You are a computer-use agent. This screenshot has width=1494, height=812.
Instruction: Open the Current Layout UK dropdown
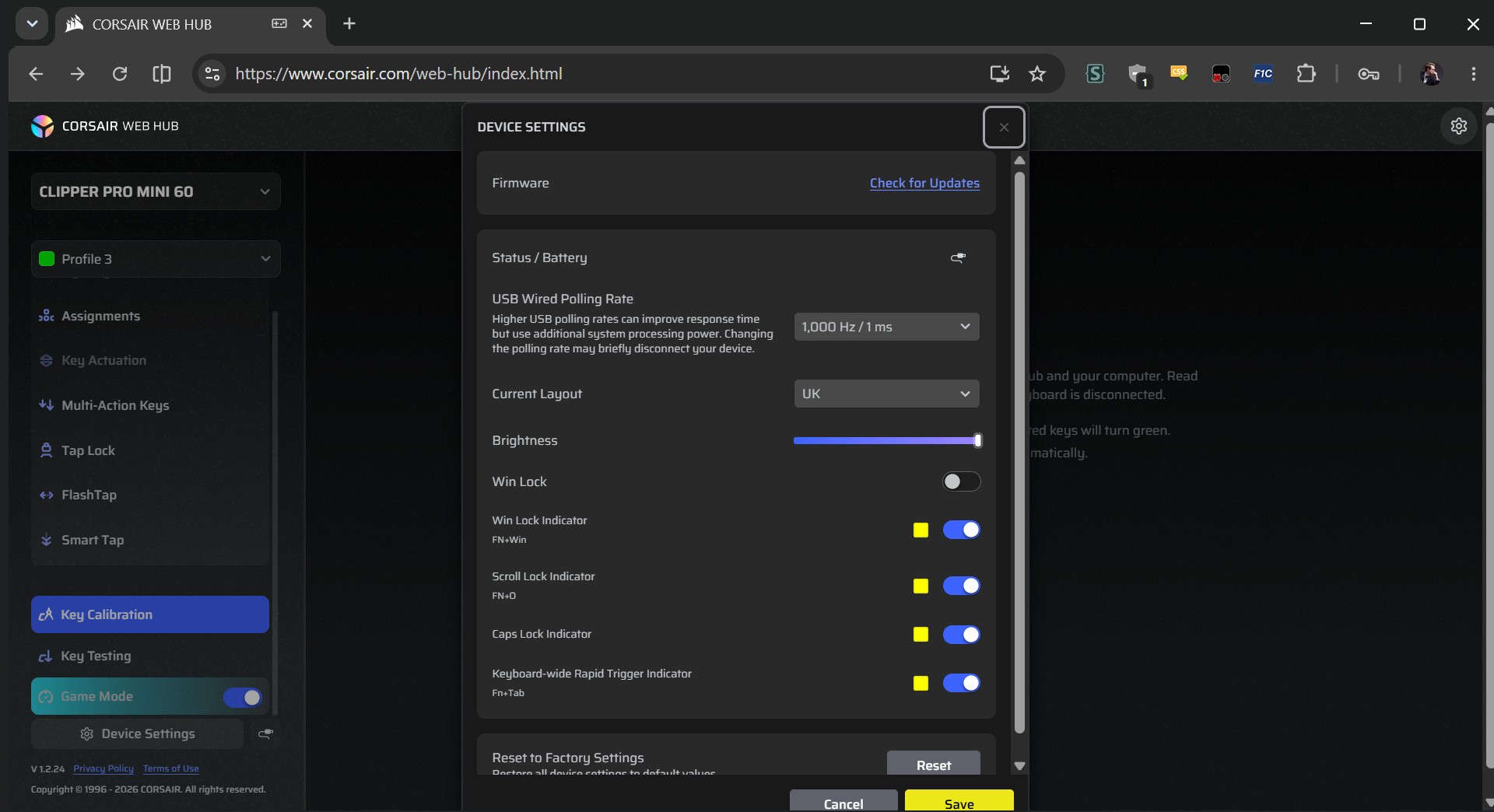tap(886, 394)
